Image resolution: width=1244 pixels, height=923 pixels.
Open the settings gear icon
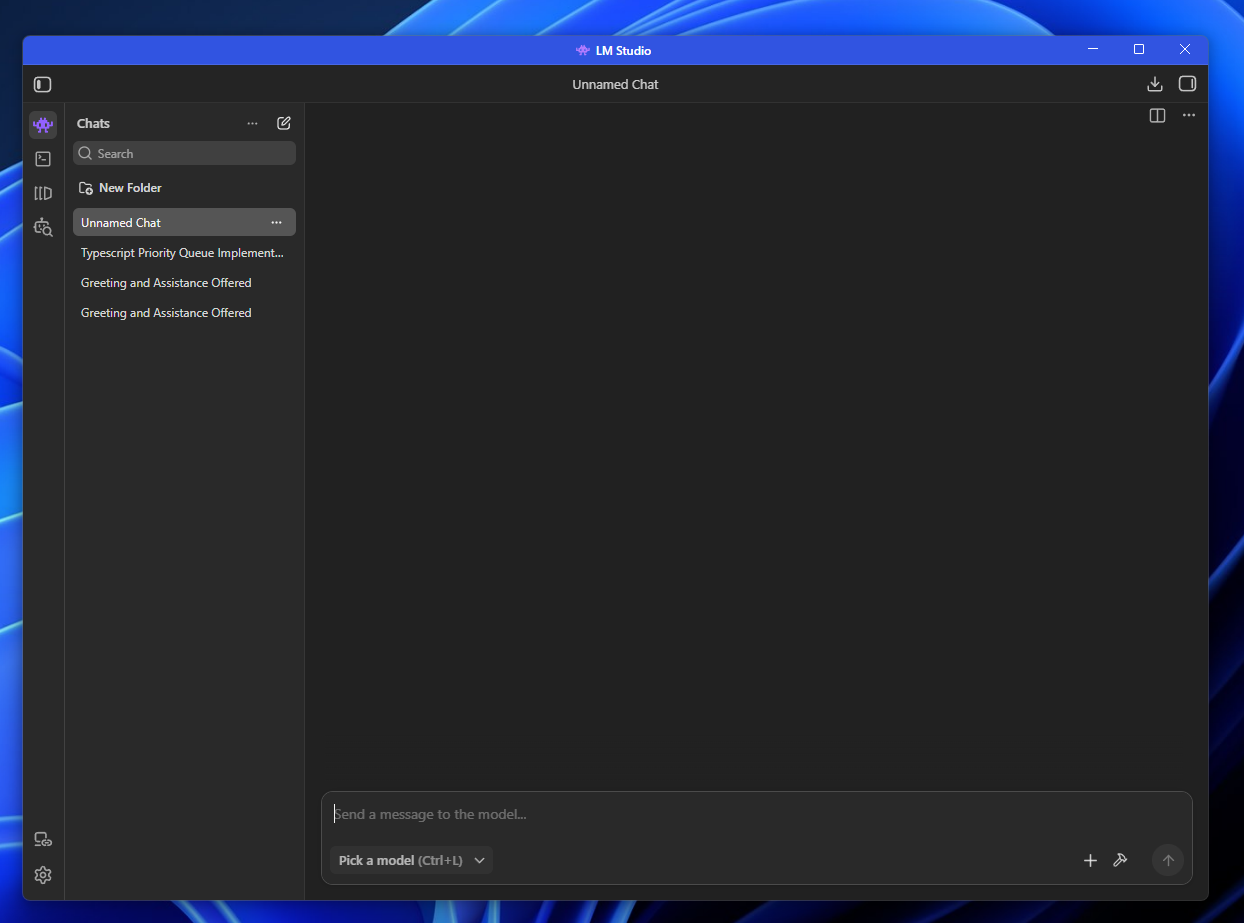click(43, 875)
